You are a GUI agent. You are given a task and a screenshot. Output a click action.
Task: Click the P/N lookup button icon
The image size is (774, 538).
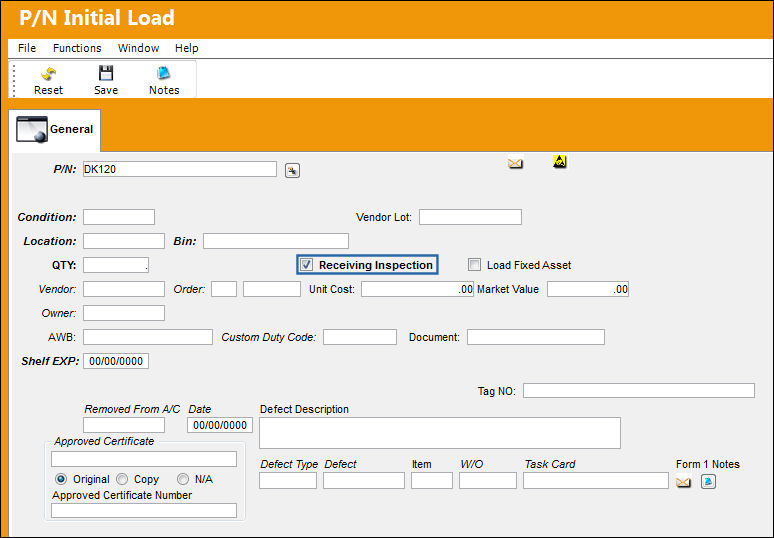[292, 171]
